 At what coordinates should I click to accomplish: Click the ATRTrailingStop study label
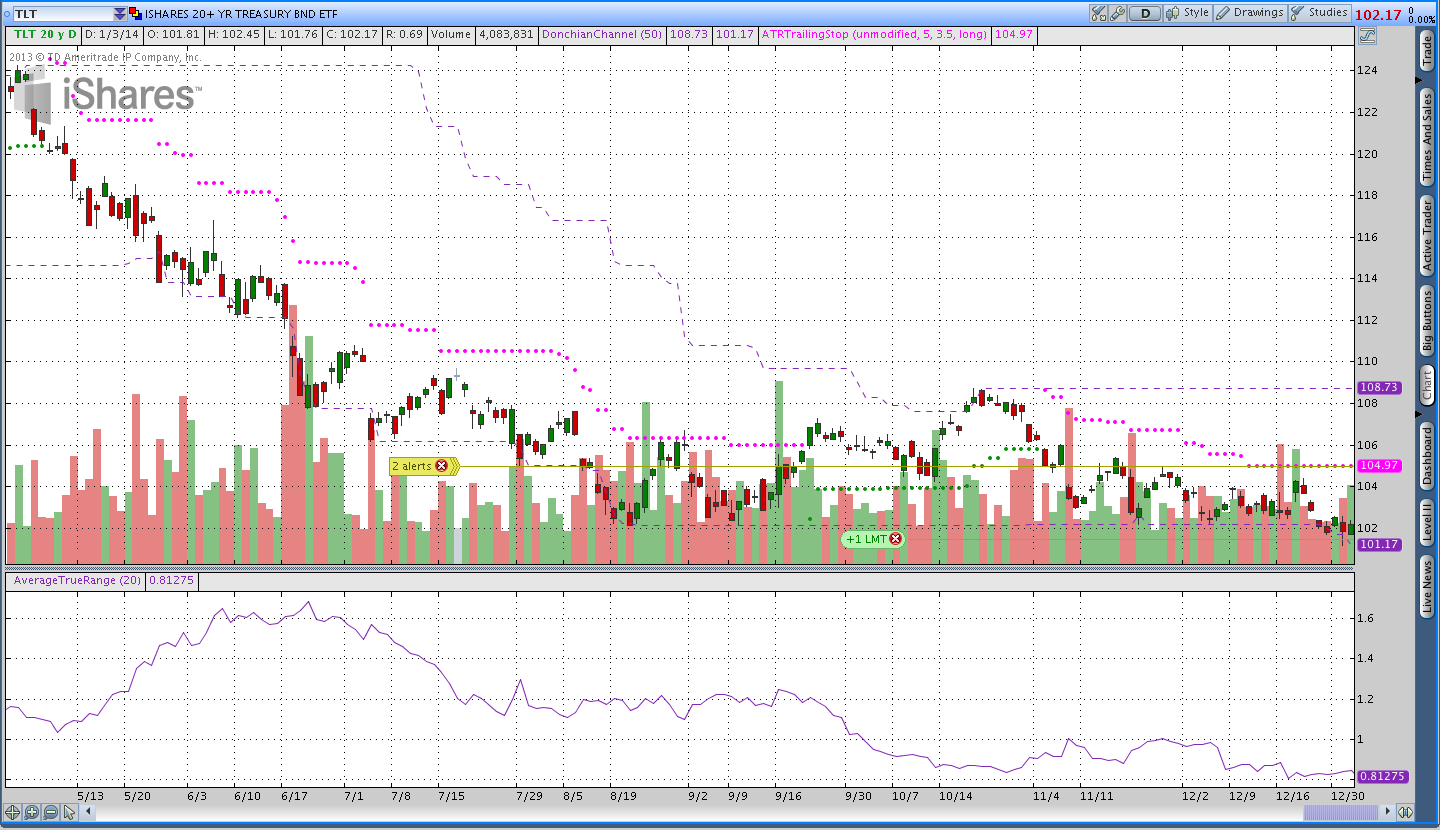coord(875,34)
